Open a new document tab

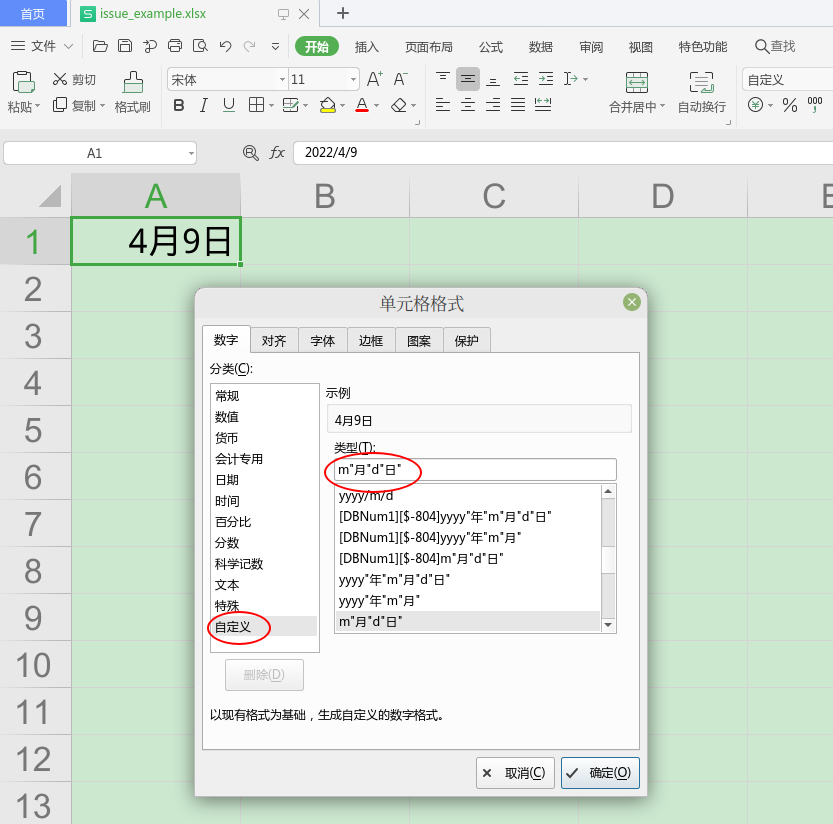(343, 13)
